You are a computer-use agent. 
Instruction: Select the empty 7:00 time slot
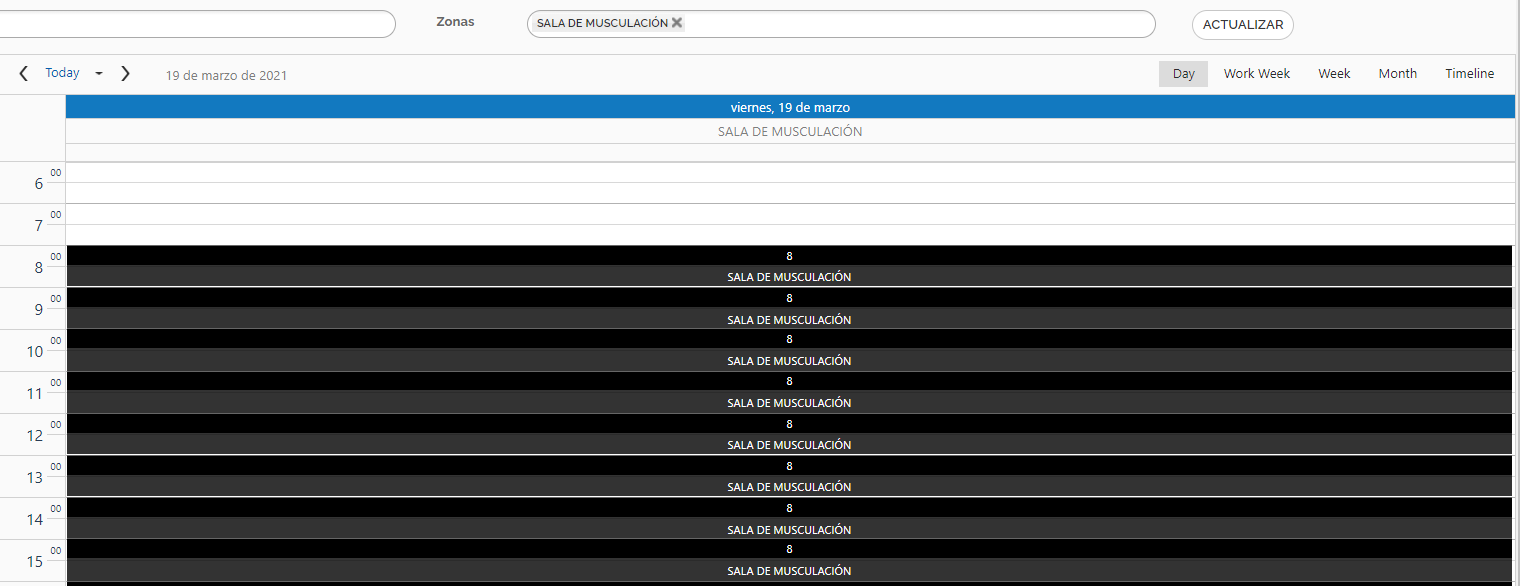click(x=790, y=215)
